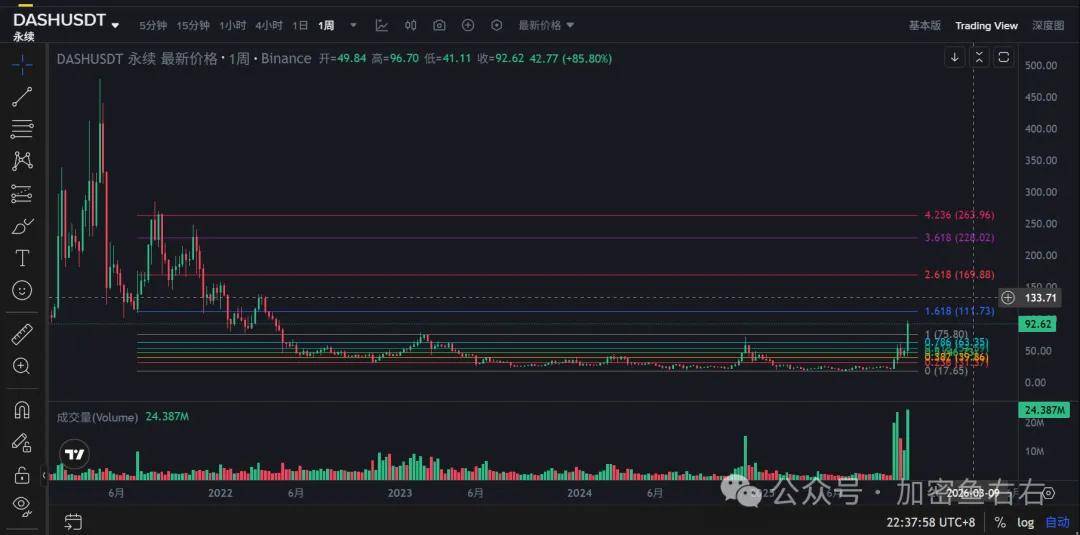Select the trend line drawing tool

point(22,97)
